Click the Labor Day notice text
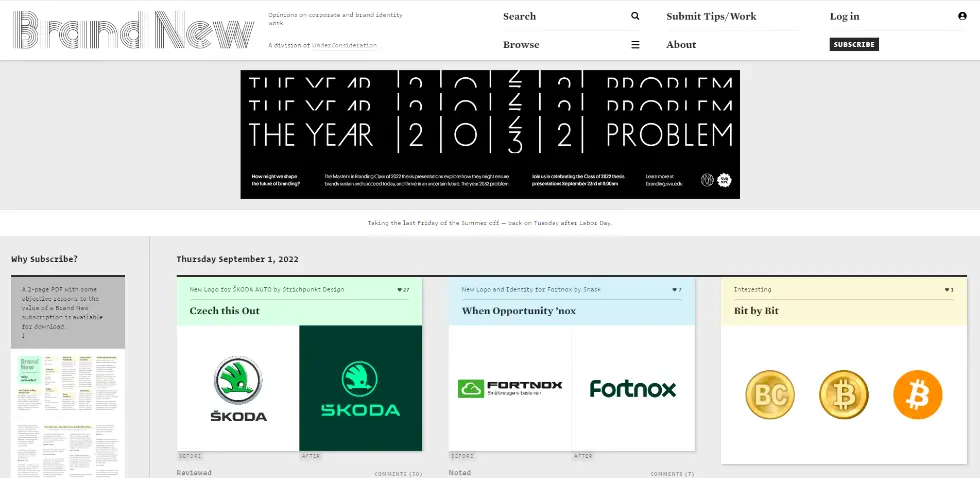 (x=490, y=222)
